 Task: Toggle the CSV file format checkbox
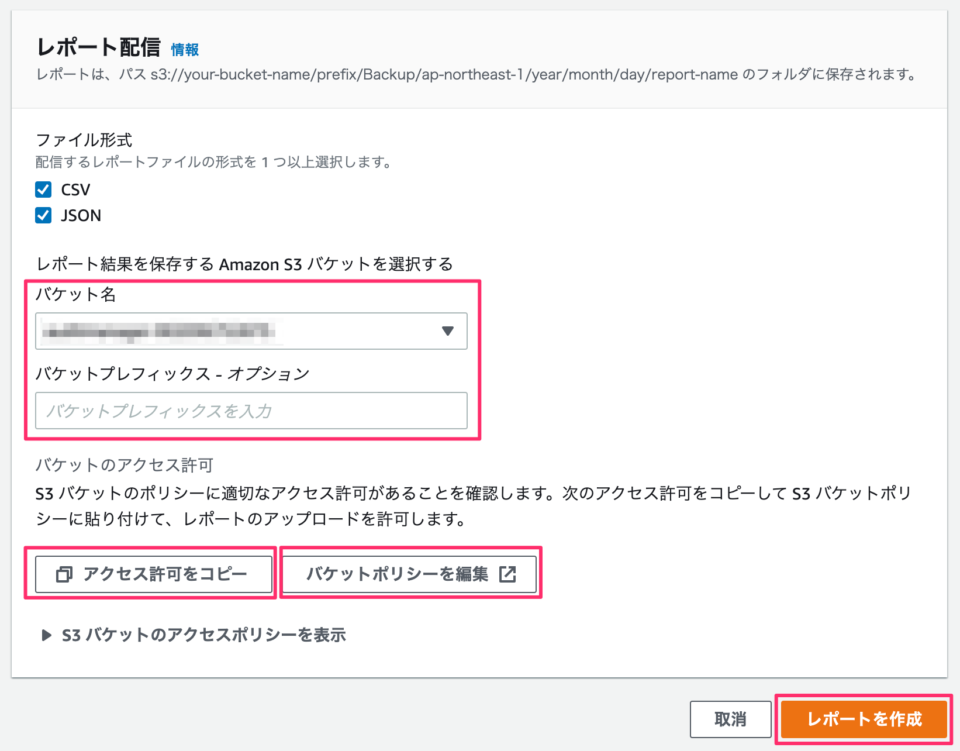(43, 190)
